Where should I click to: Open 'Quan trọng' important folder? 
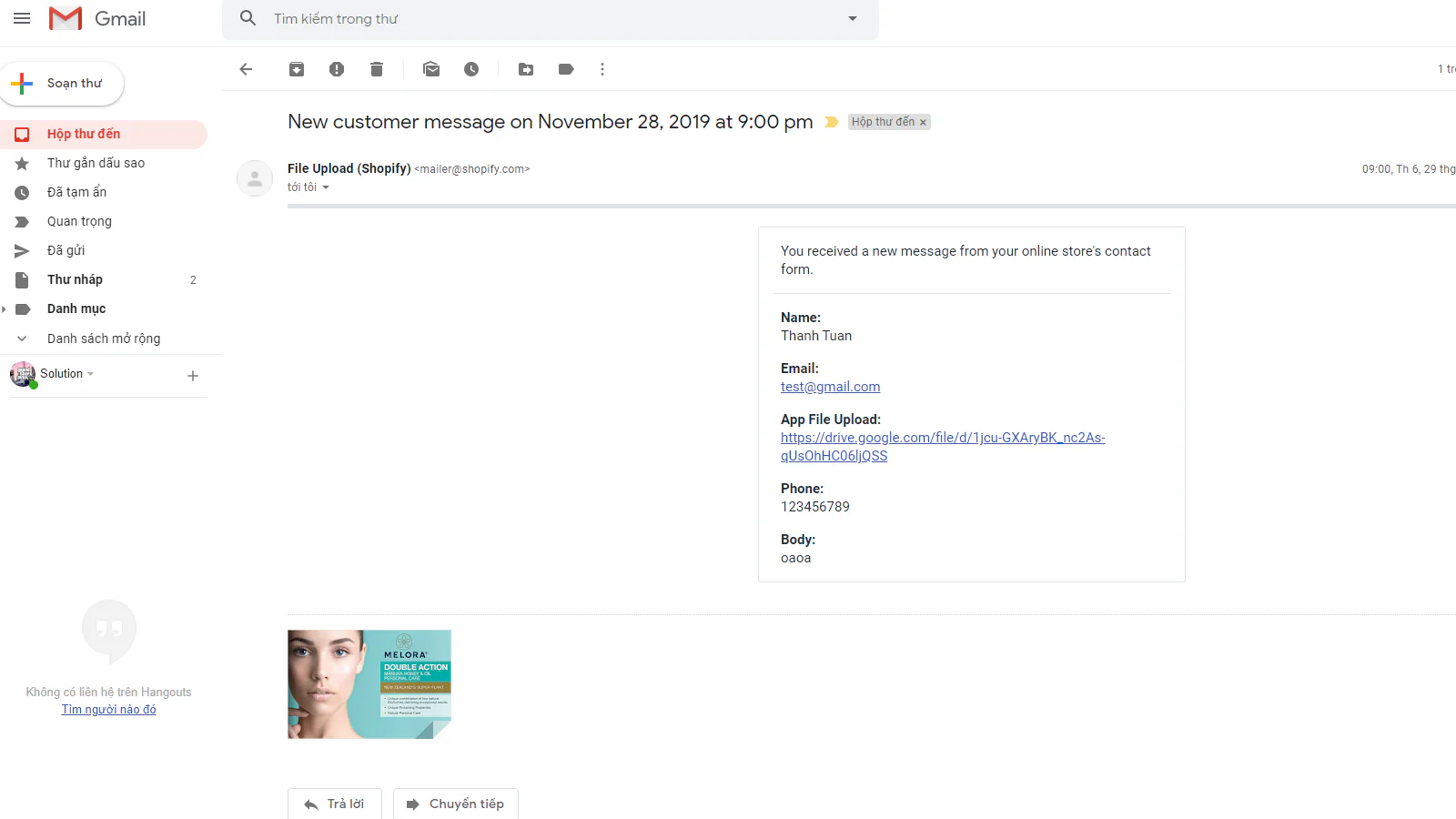point(104,221)
